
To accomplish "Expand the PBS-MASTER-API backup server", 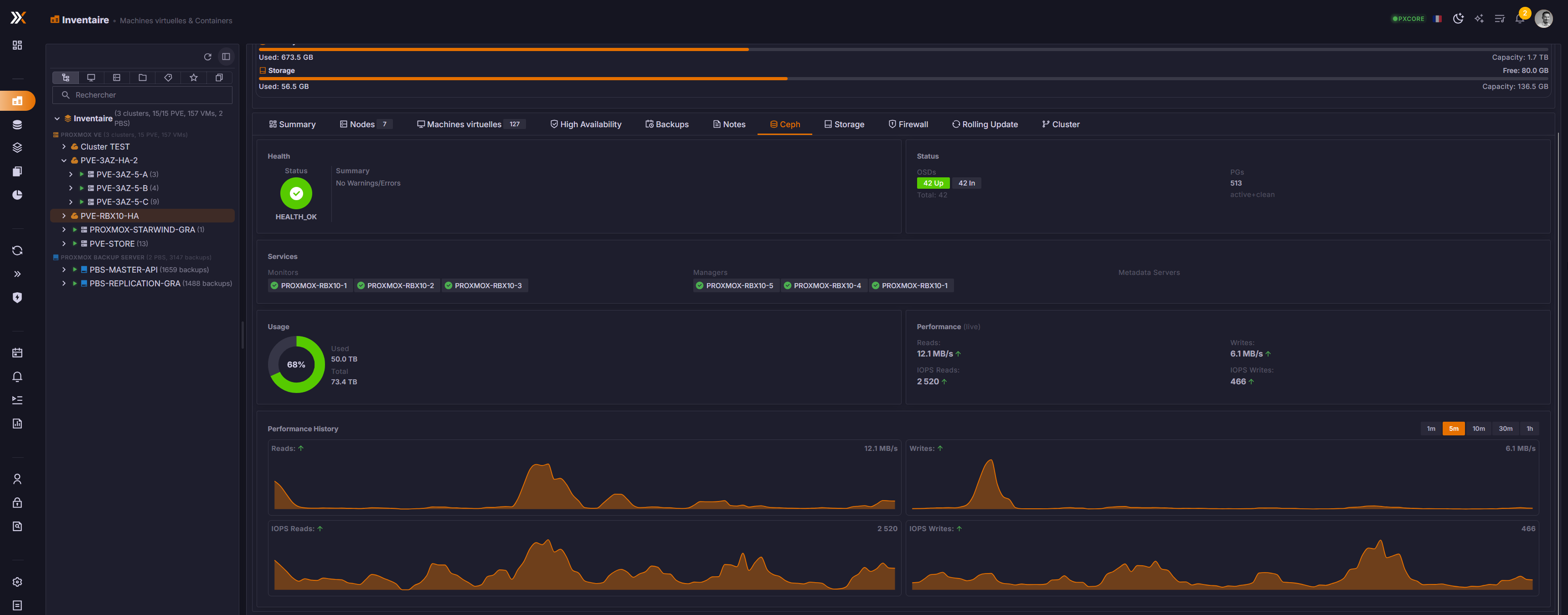I will (x=64, y=270).
